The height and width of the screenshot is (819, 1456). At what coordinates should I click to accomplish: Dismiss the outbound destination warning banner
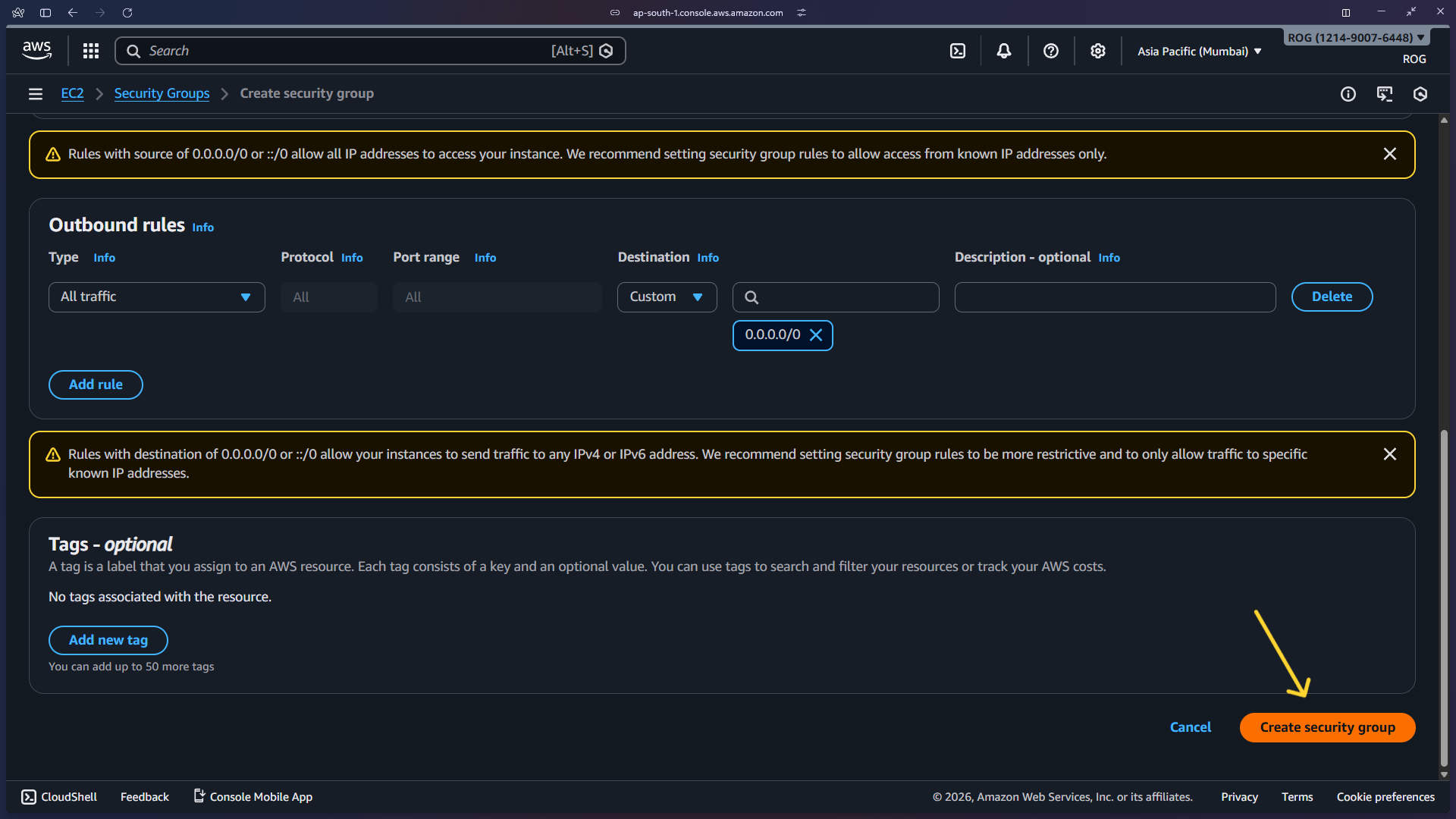[1389, 454]
